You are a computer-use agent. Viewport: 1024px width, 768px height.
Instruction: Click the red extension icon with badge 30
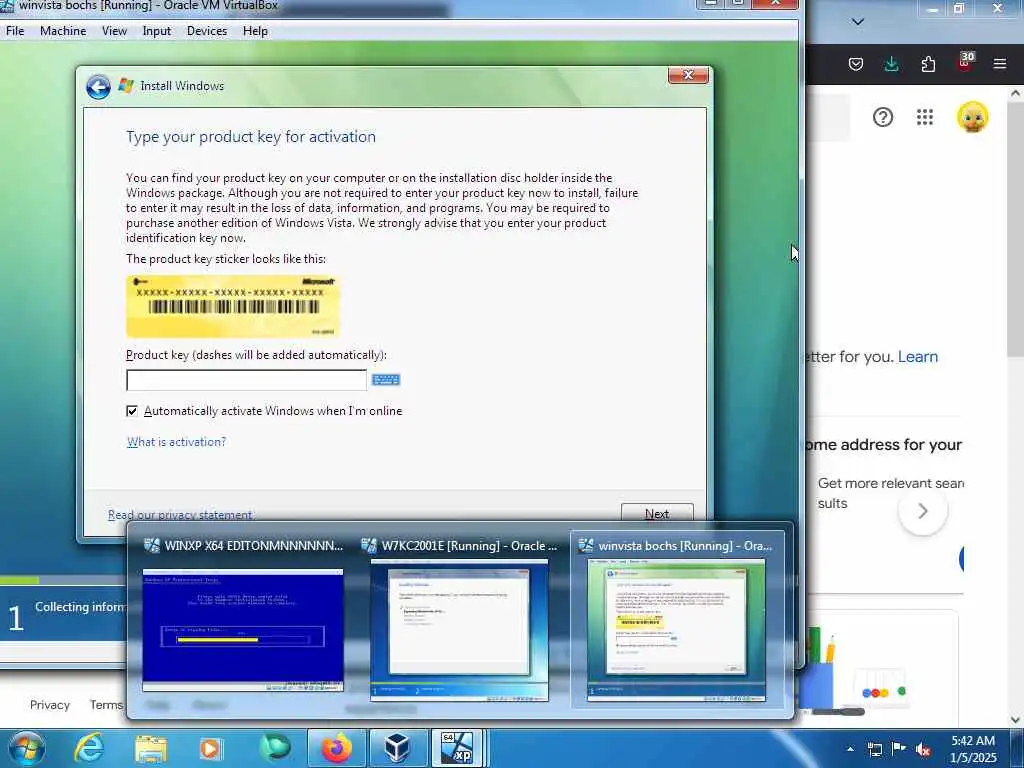pos(965,63)
